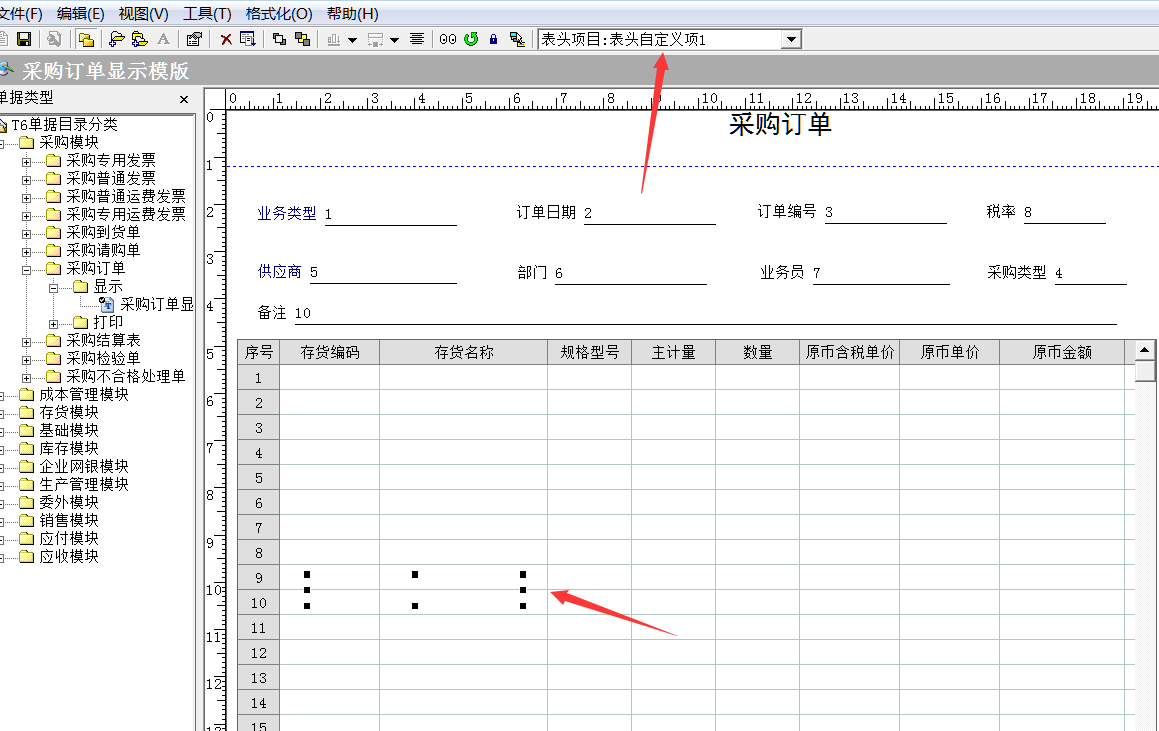Click the bring-to-front overlapping squares icon
This screenshot has height=731, width=1159.
tap(279, 39)
